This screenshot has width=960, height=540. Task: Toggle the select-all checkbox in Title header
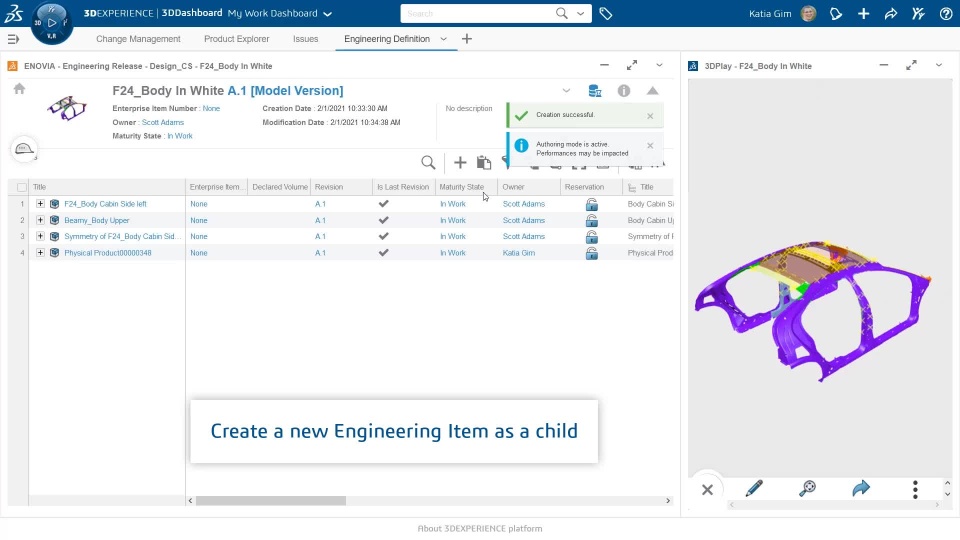tap(22, 187)
